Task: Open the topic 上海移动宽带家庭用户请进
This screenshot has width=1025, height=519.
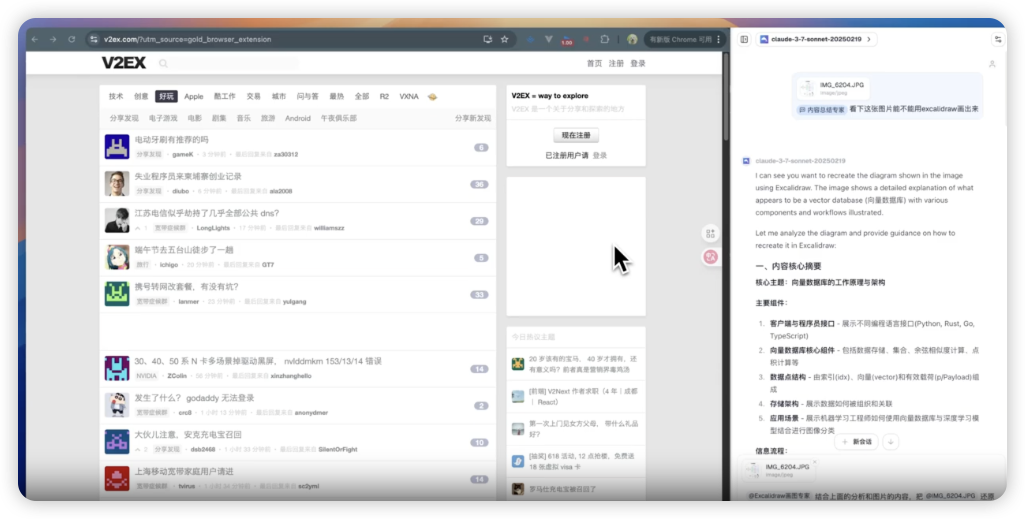Action: click(184, 471)
